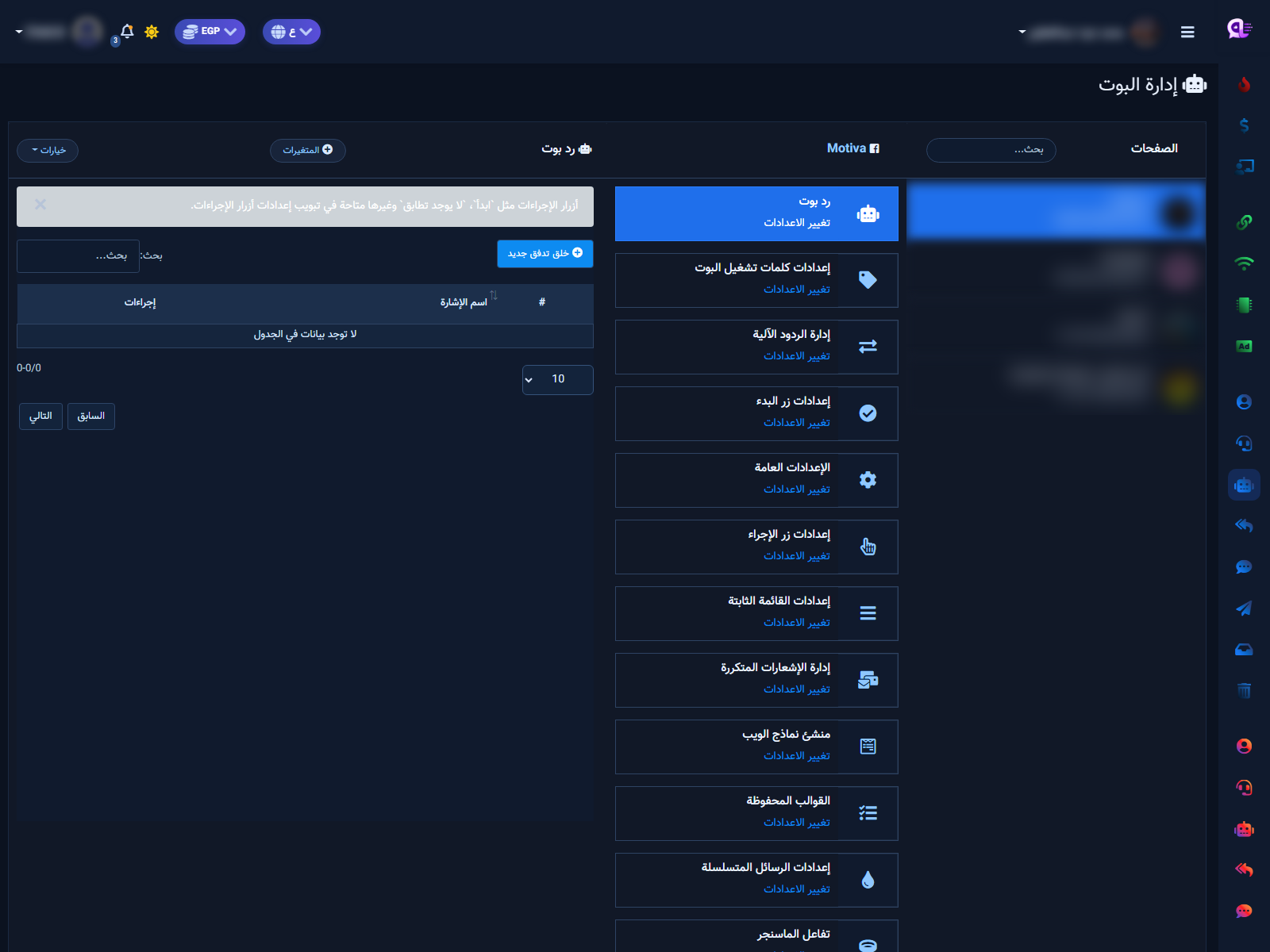Click the # column header
This screenshot has height=952, width=1270.
(x=542, y=302)
